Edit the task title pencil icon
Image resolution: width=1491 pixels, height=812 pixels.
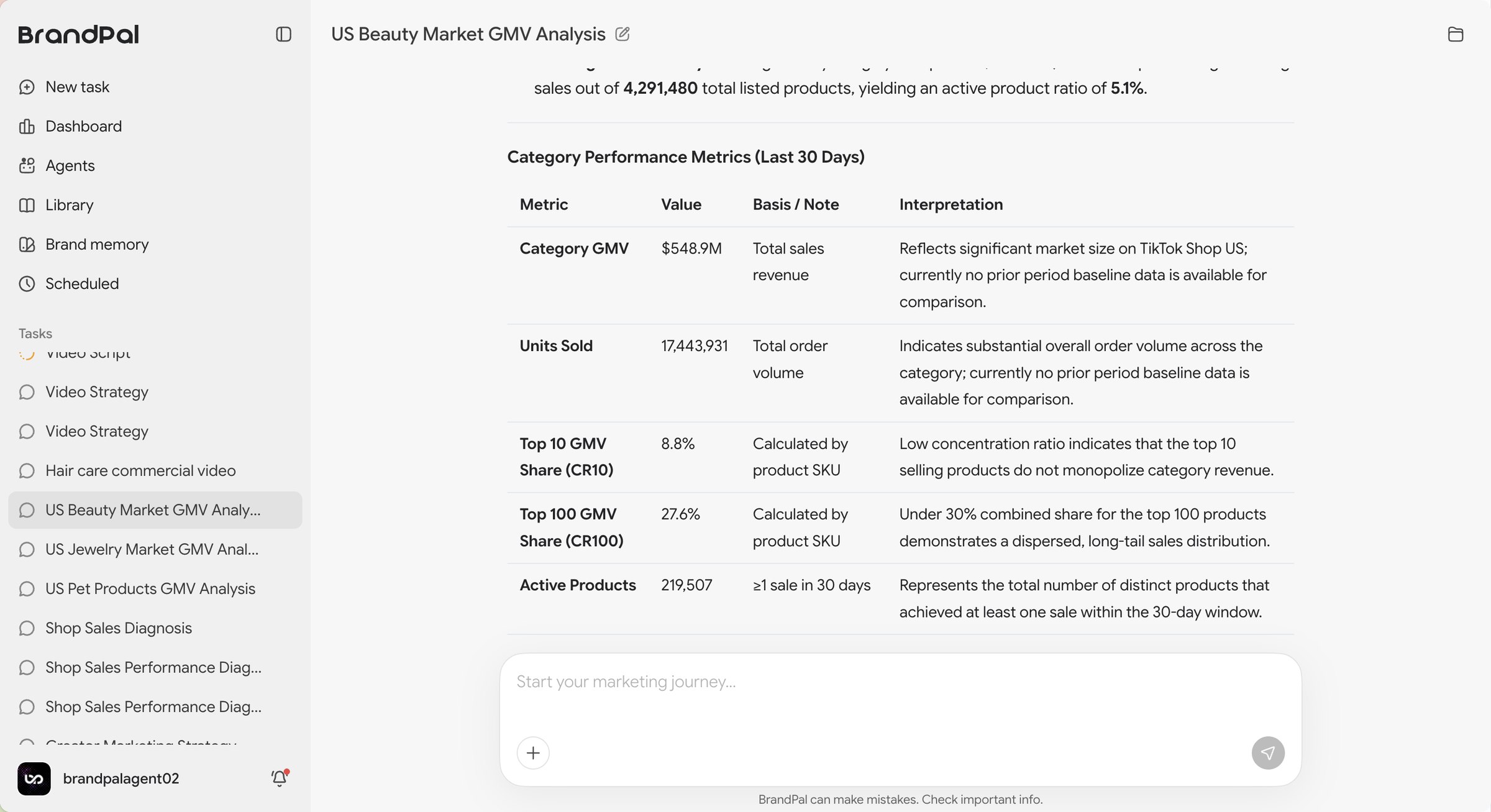[622, 34]
